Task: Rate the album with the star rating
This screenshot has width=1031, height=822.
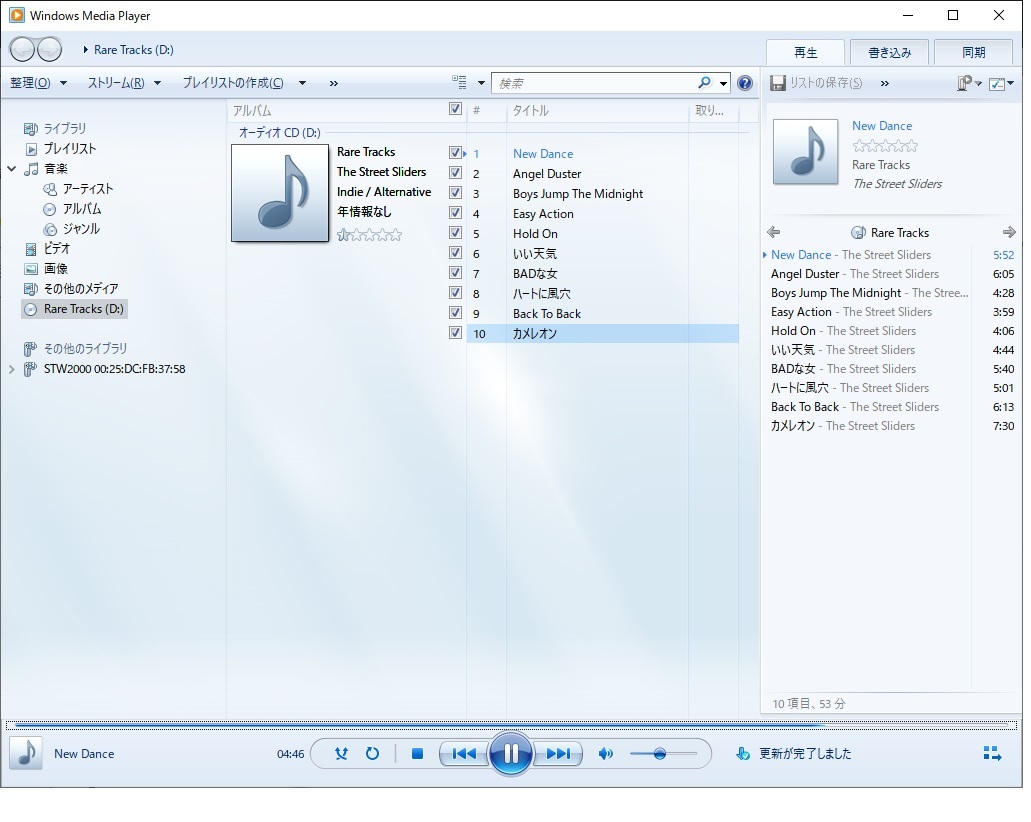Action: tap(369, 235)
